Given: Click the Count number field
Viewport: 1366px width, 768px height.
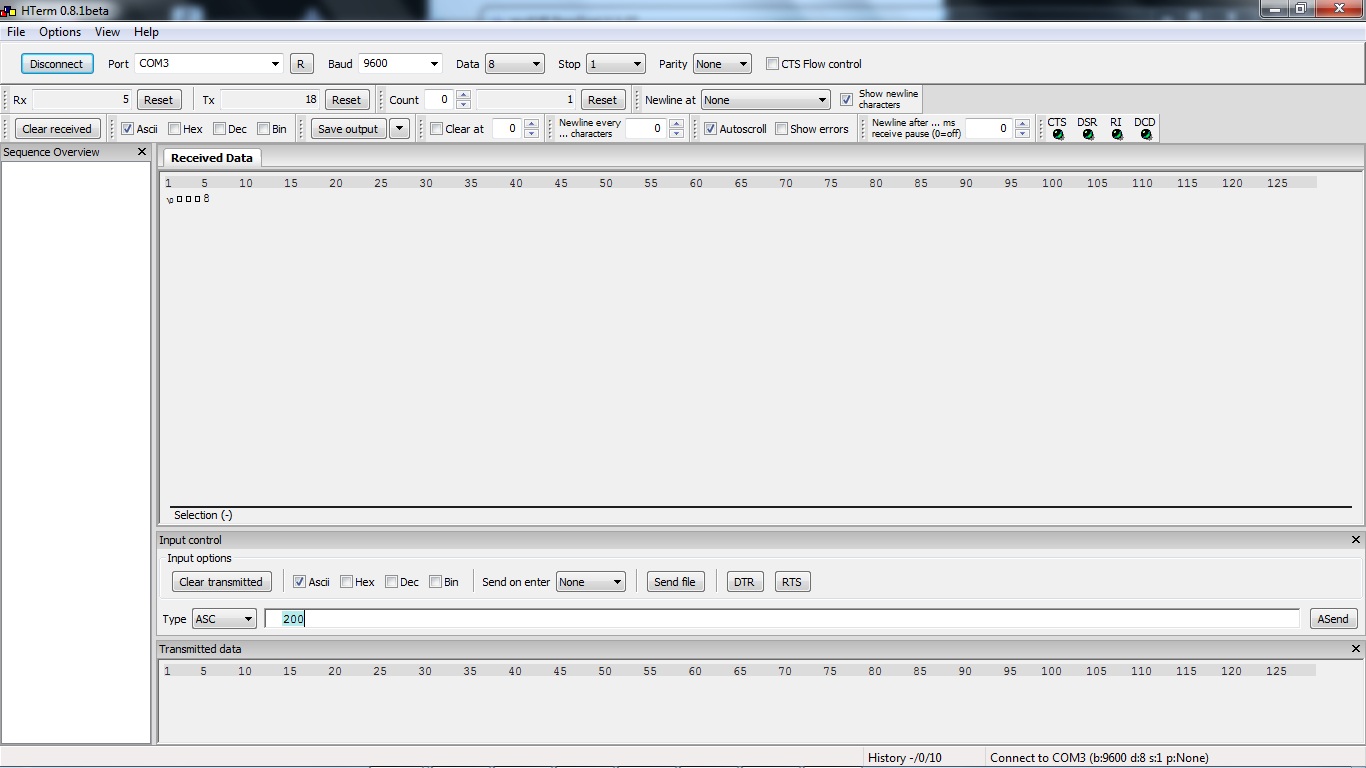Looking at the screenshot, I should (x=440, y=100).
